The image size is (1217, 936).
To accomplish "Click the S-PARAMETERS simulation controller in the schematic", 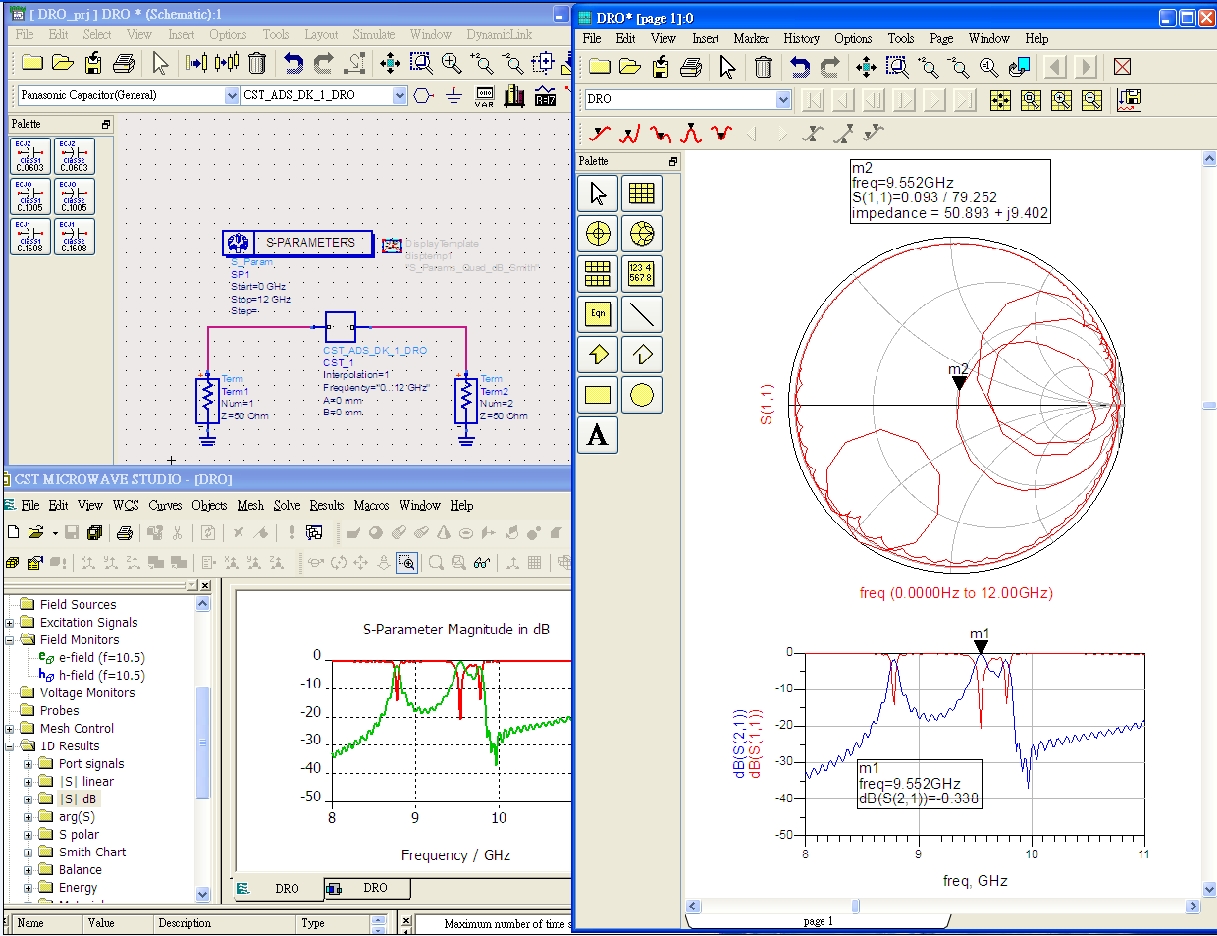I will [298, 243].
